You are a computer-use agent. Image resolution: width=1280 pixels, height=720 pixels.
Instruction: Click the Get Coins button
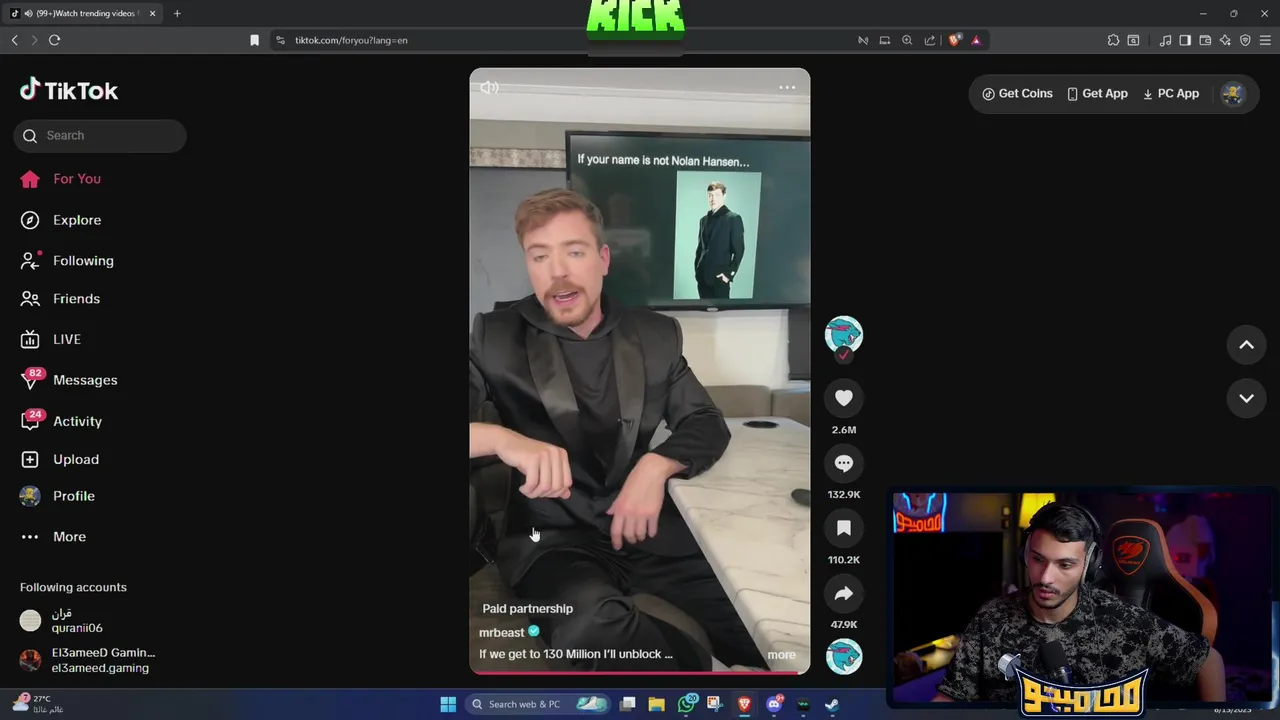(1017, 94)
